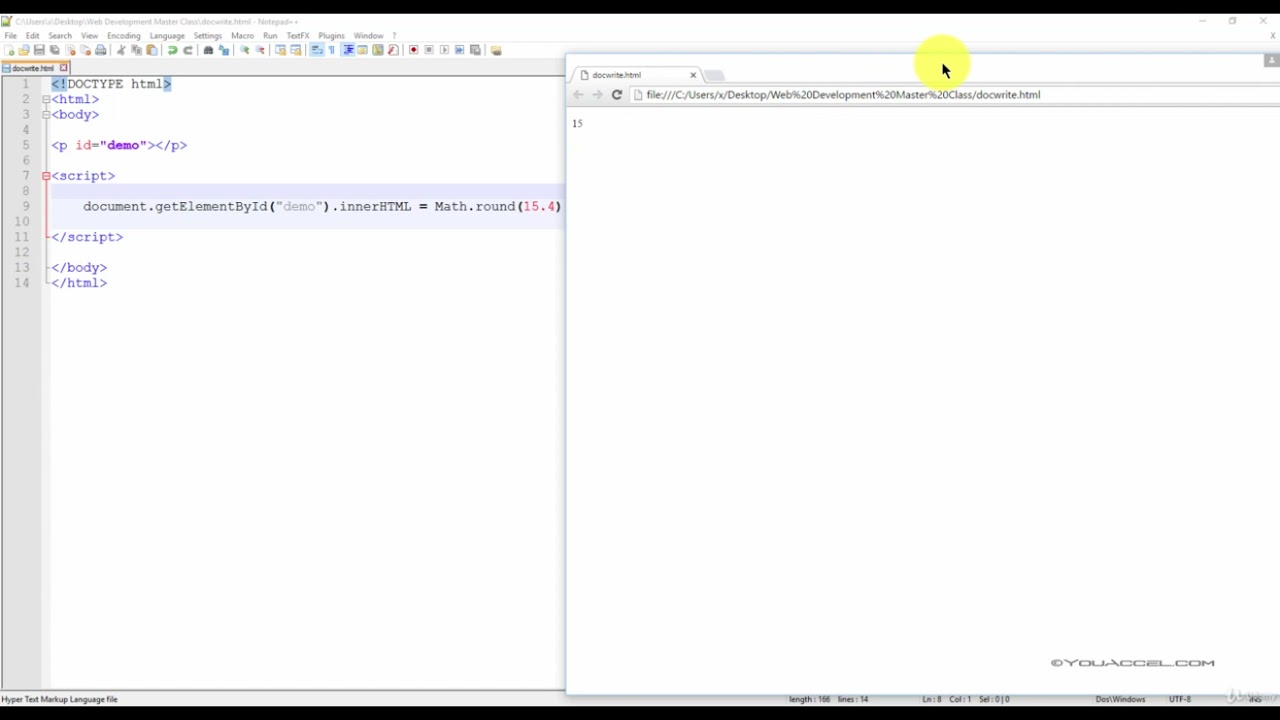Screen dimensions: 1280x720
Task: Open the TextFX menu
Action: click(298, 35)
